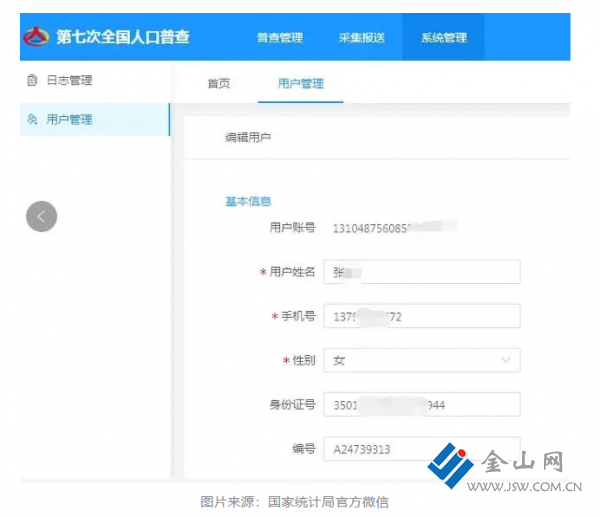Select the 系统管理 top menu
This screenshot has width=600, height=517.
[x=443, y=38]
